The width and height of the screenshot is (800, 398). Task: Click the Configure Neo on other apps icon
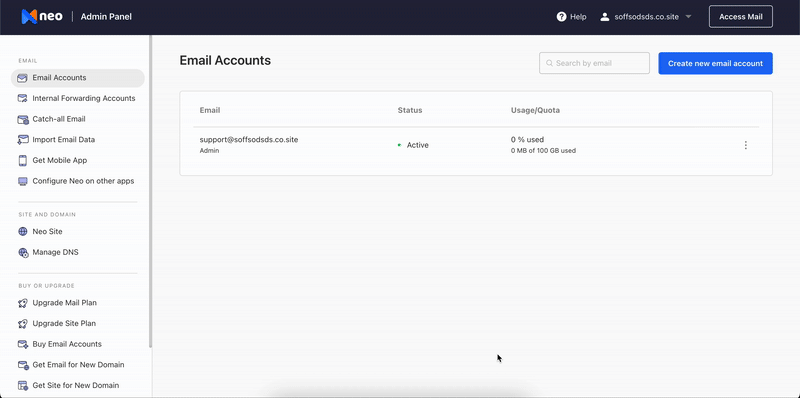pos(22,181)
